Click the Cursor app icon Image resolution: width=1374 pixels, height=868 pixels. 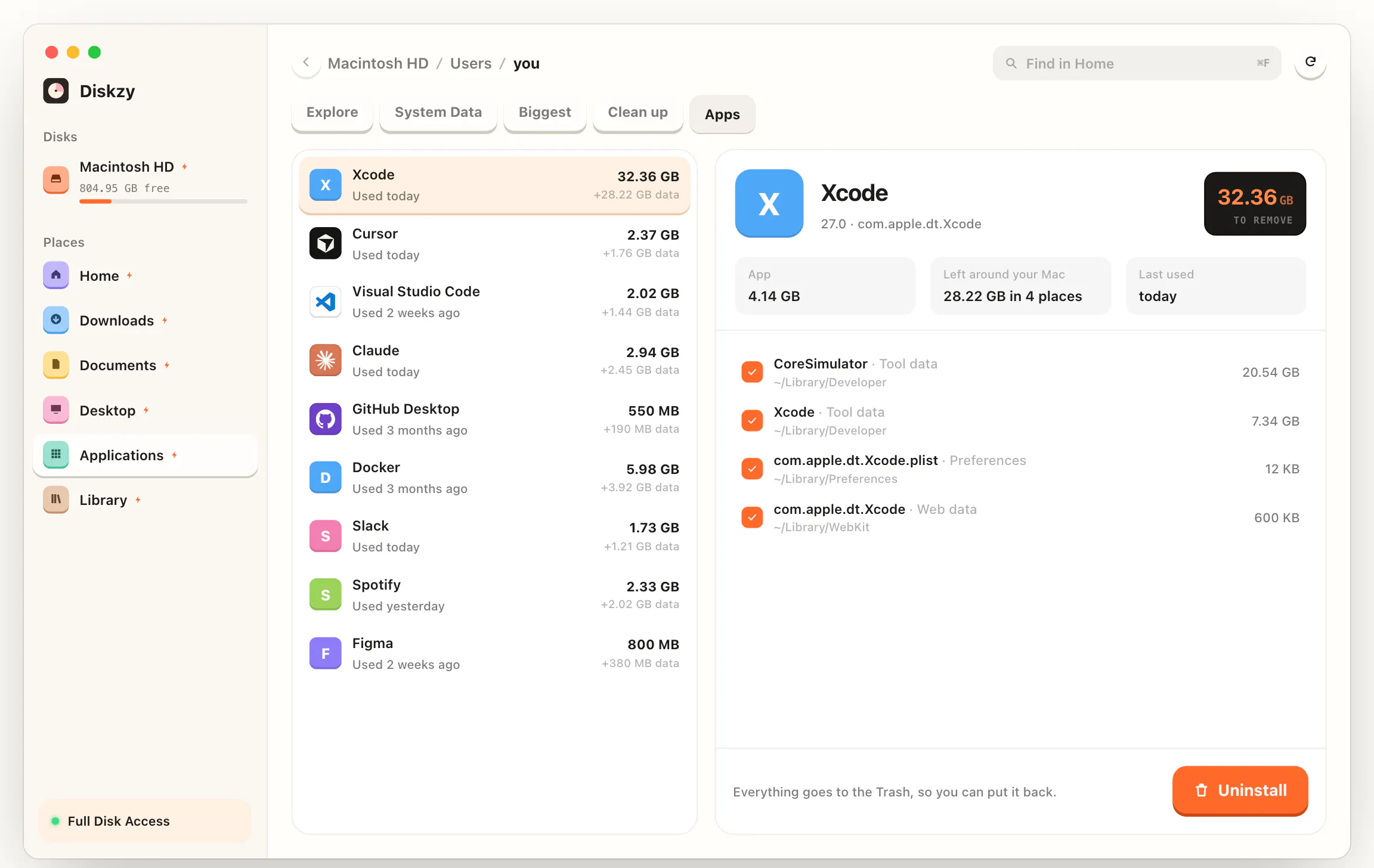[325, 243]
